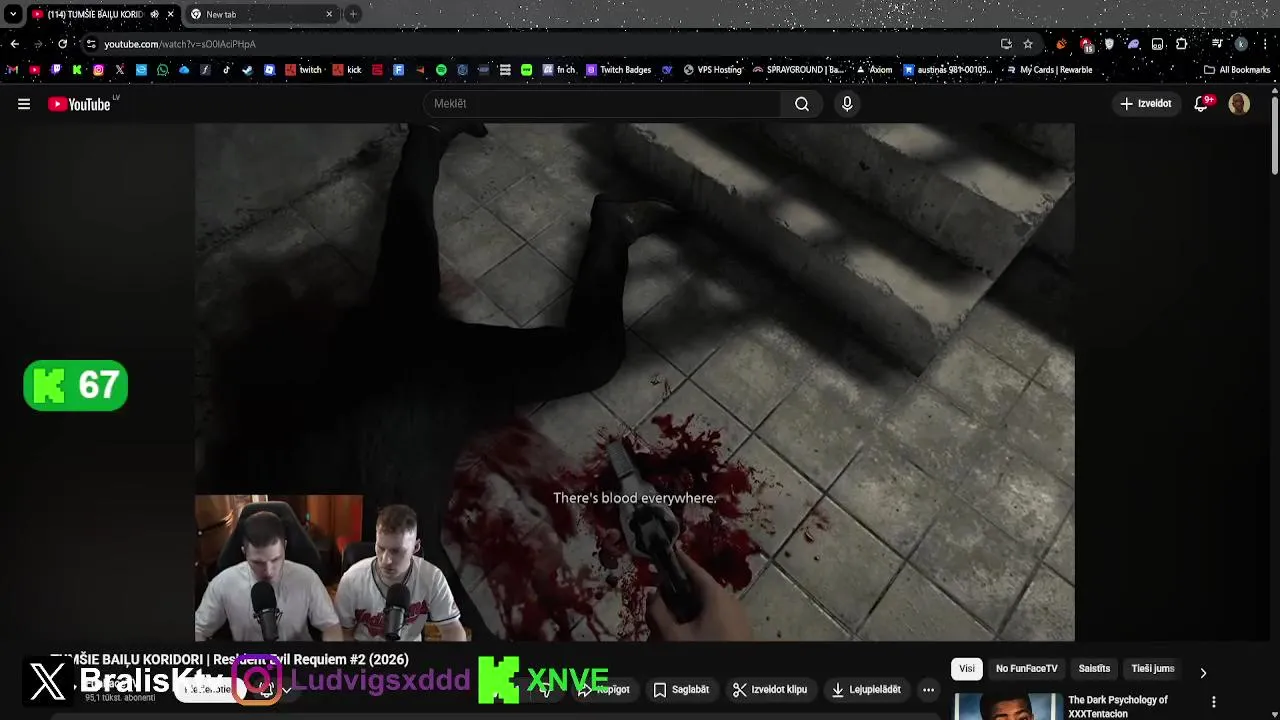The height and width of the screenshot is (720, 1280).
Task: Open the Gmail bookmark icon
Action: click(x=12, y=70)
